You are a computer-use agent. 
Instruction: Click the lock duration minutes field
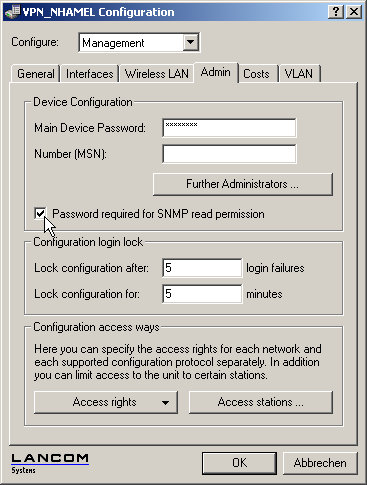pos(202,294)
